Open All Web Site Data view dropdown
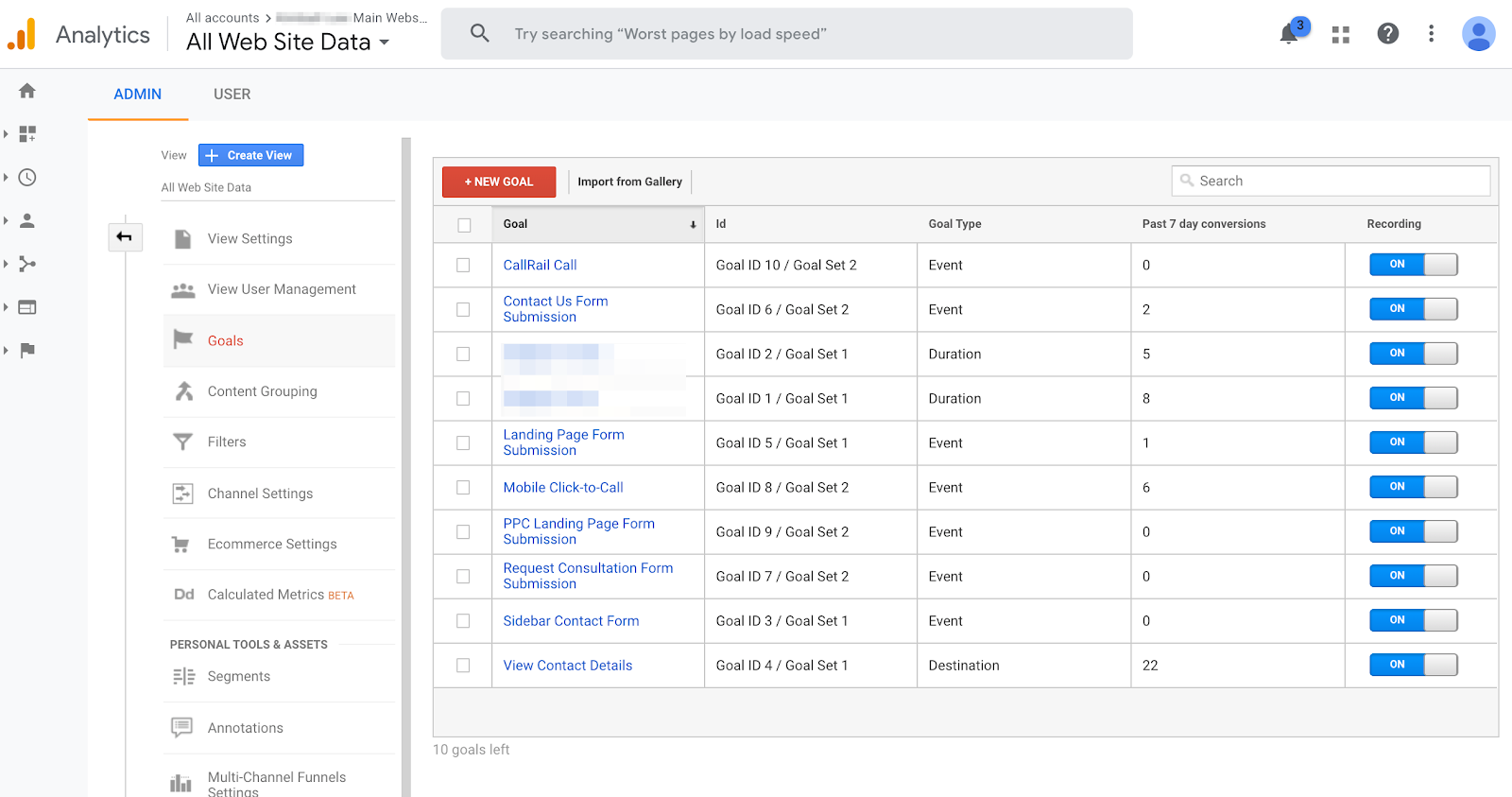Image resolution: width=1512 pixels, height=797 pixels. 287,43
